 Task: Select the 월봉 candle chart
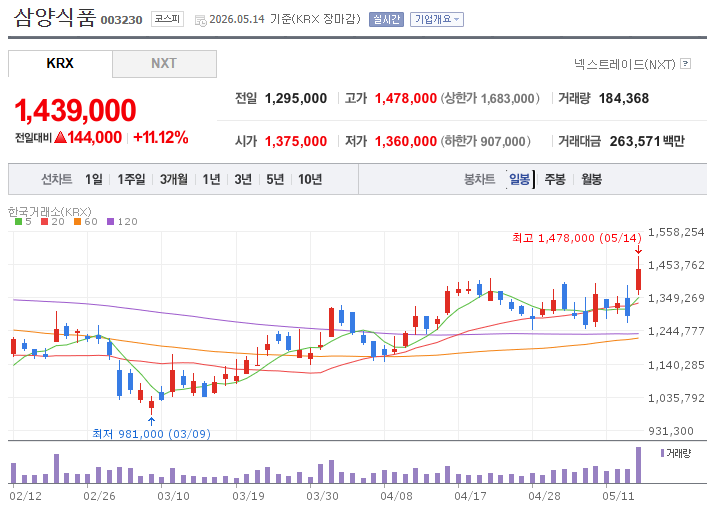(x=591, y=179)
